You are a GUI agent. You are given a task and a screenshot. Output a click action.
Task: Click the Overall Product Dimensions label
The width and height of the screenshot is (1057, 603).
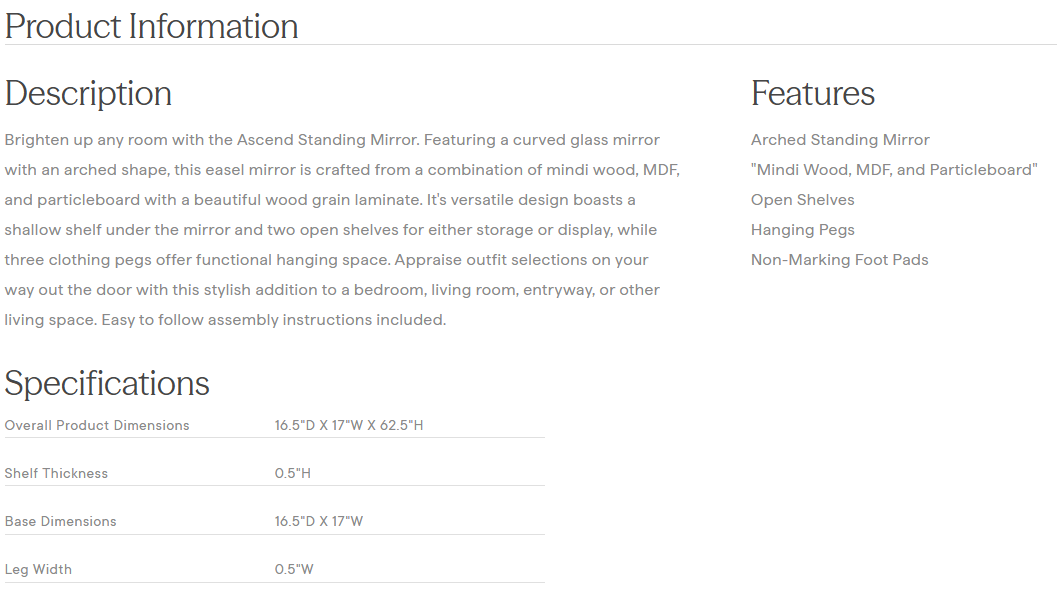(97, 425)
